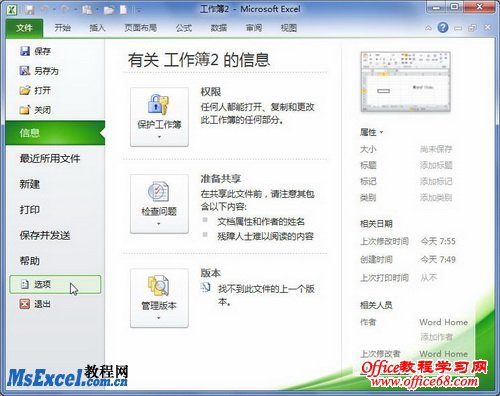Viewport: 500px width, 396px height.
Task: Switch to the Review (审阅) tab
Action: pyautogui.click(x=254, y=28)
